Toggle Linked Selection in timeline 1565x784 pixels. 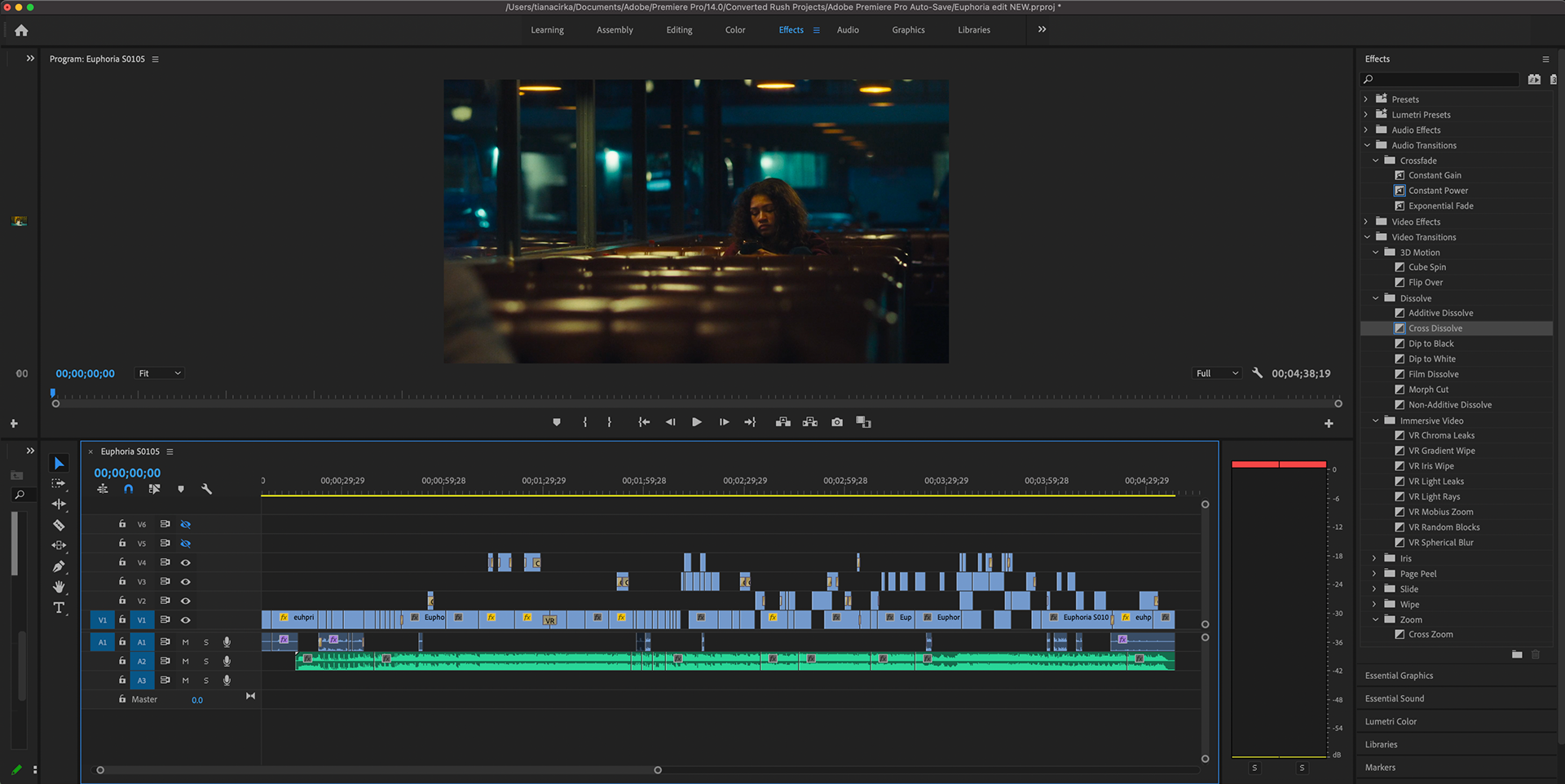coord(154,489)
